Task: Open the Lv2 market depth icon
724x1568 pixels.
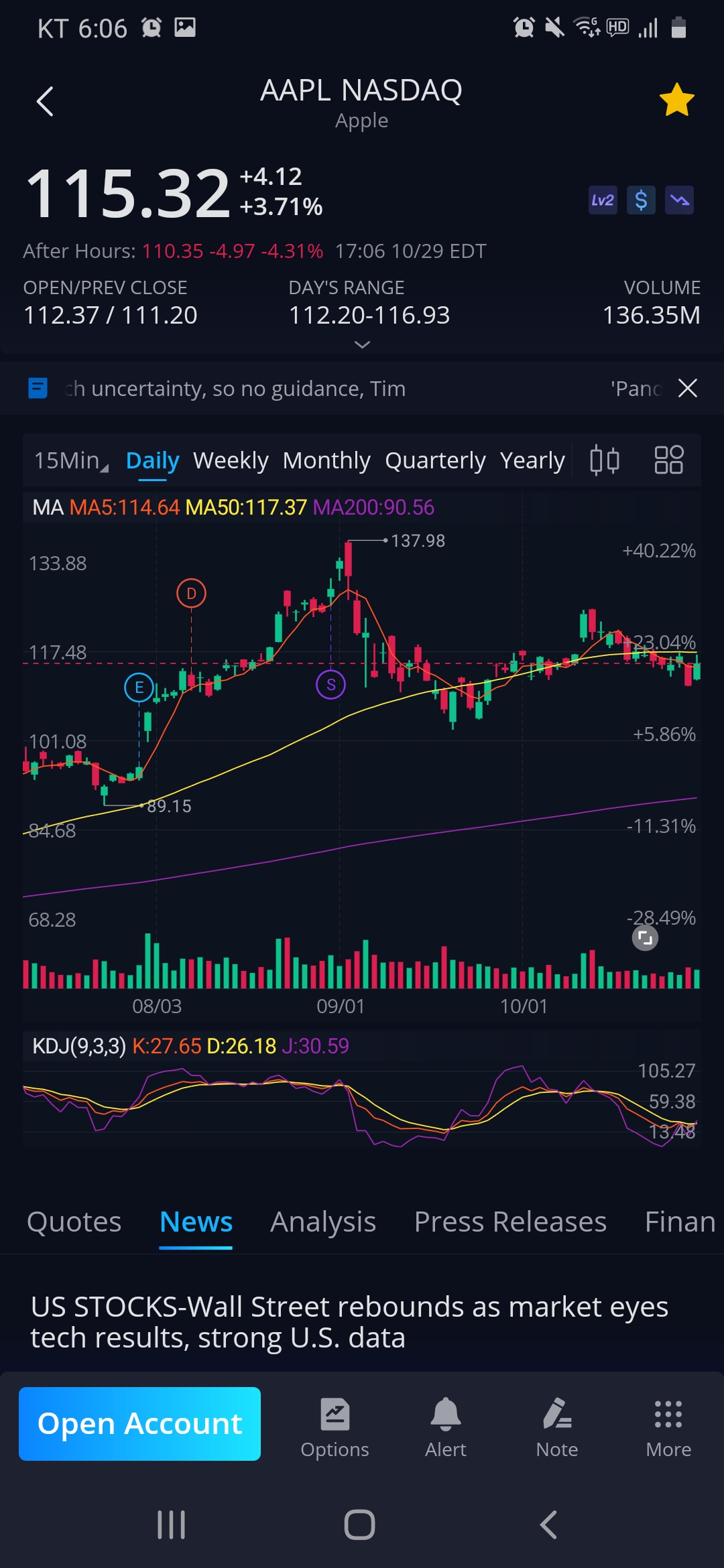Action: point(602,200)
